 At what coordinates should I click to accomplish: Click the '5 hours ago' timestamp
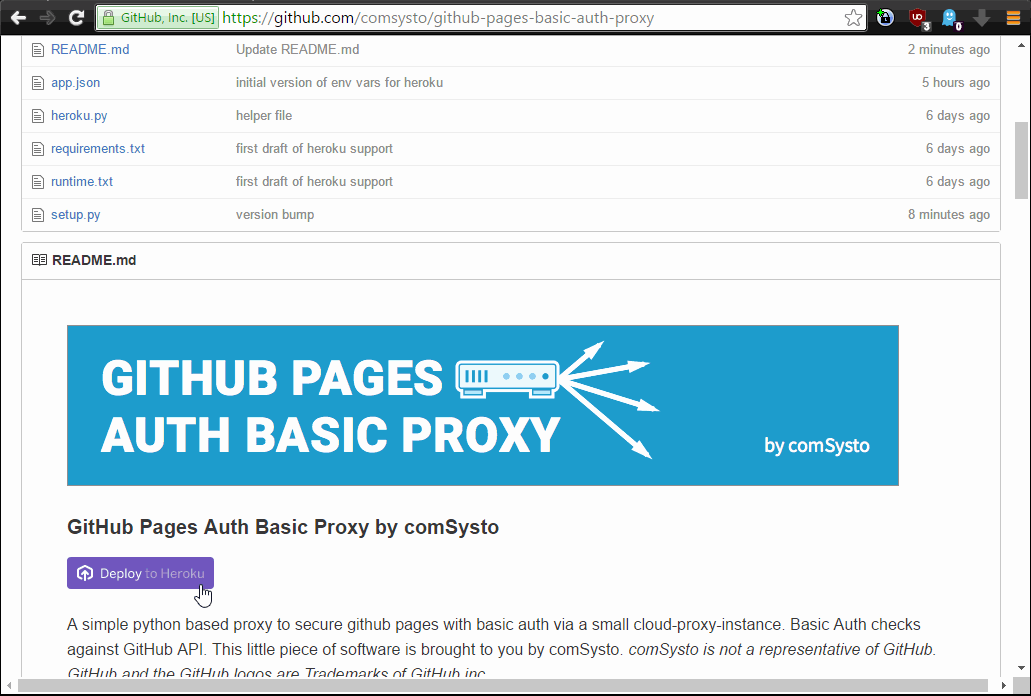955,83
